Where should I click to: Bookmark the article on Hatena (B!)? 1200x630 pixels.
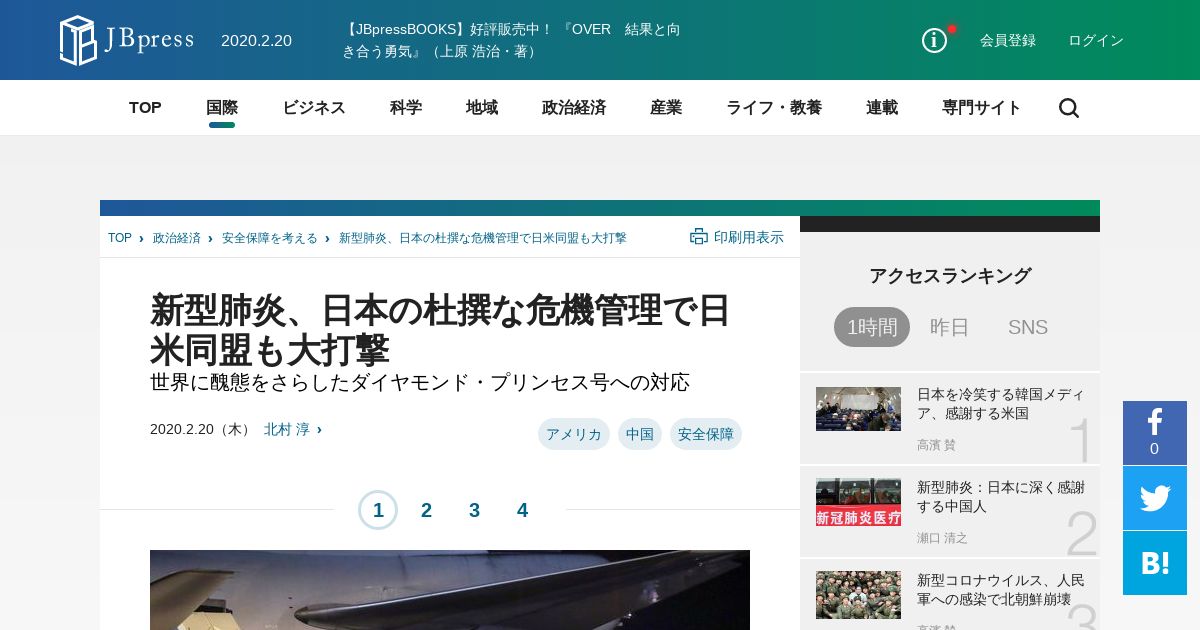[x=1155, y=563]
